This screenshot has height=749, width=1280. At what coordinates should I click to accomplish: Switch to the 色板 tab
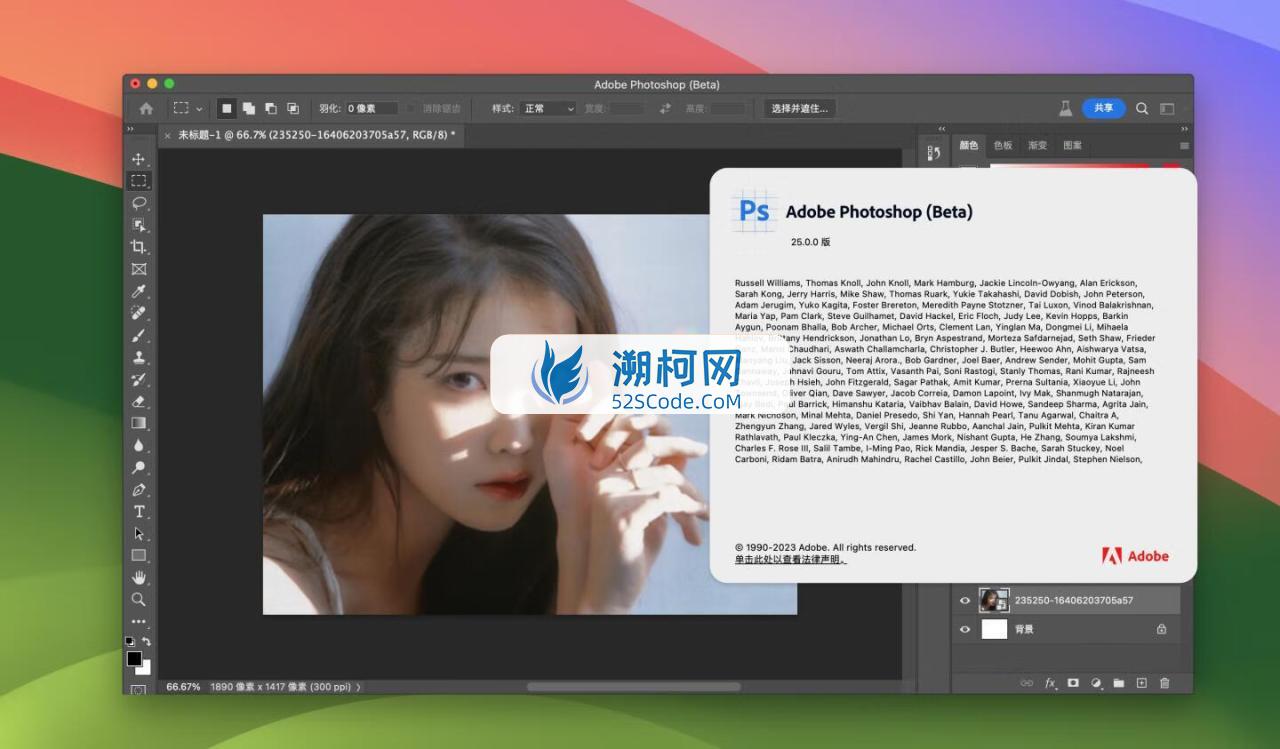coord(1003,145)
